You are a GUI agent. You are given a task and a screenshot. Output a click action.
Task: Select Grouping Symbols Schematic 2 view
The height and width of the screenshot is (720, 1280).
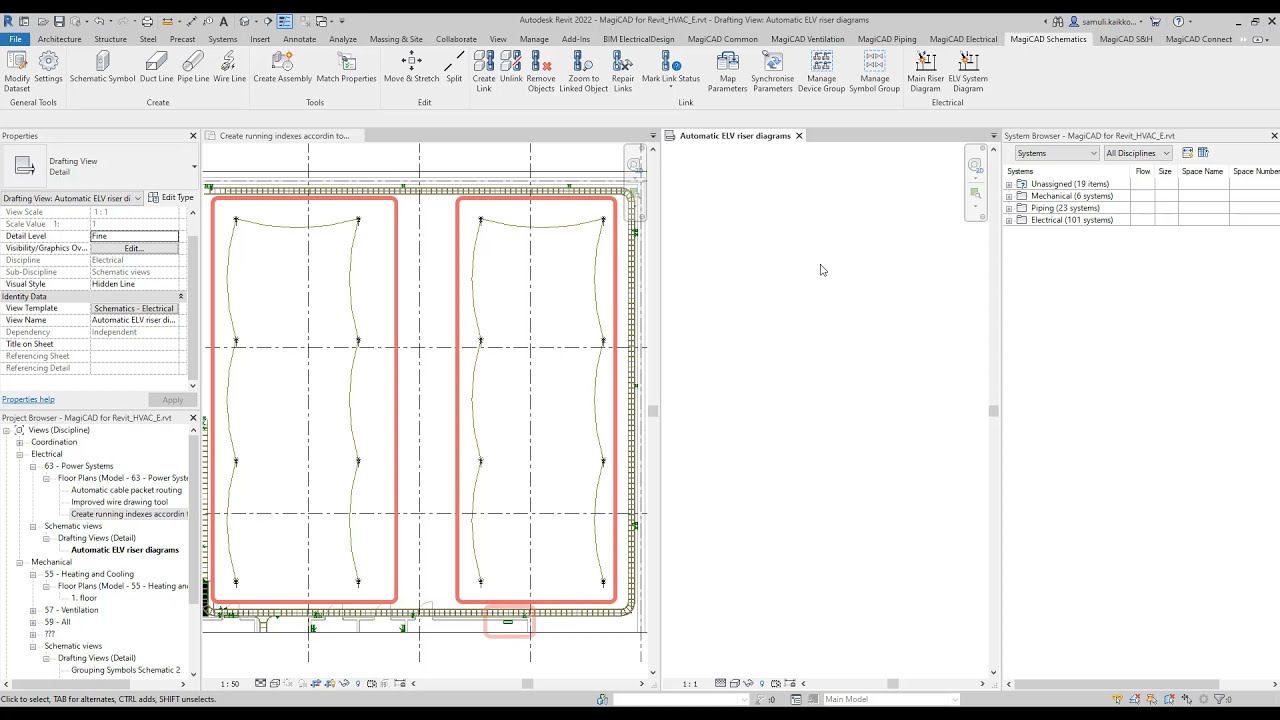pos(126,670)
